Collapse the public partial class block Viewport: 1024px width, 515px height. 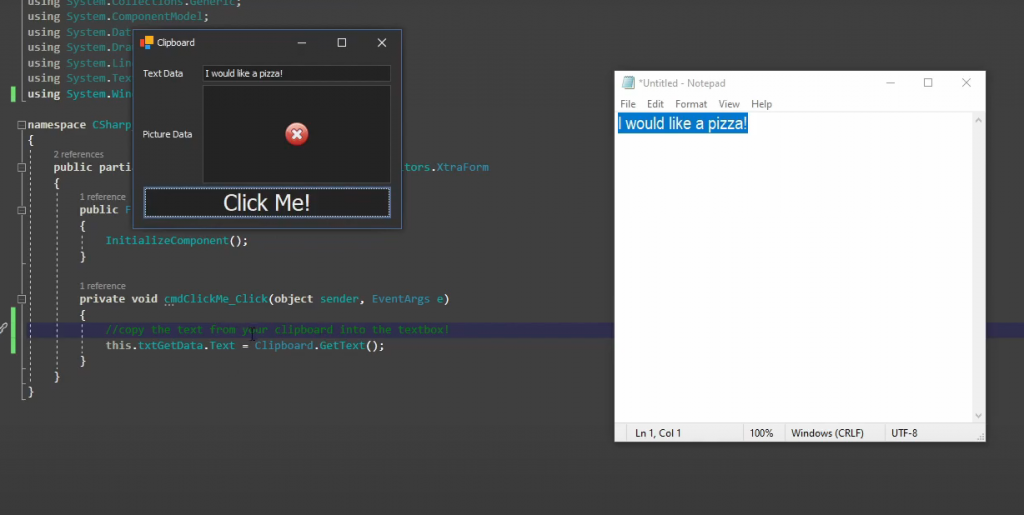(22, 168)
